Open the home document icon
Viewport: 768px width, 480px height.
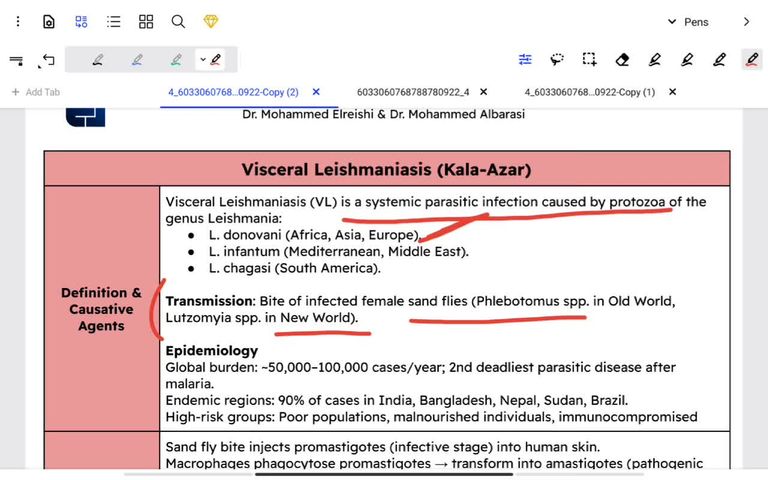48,21
